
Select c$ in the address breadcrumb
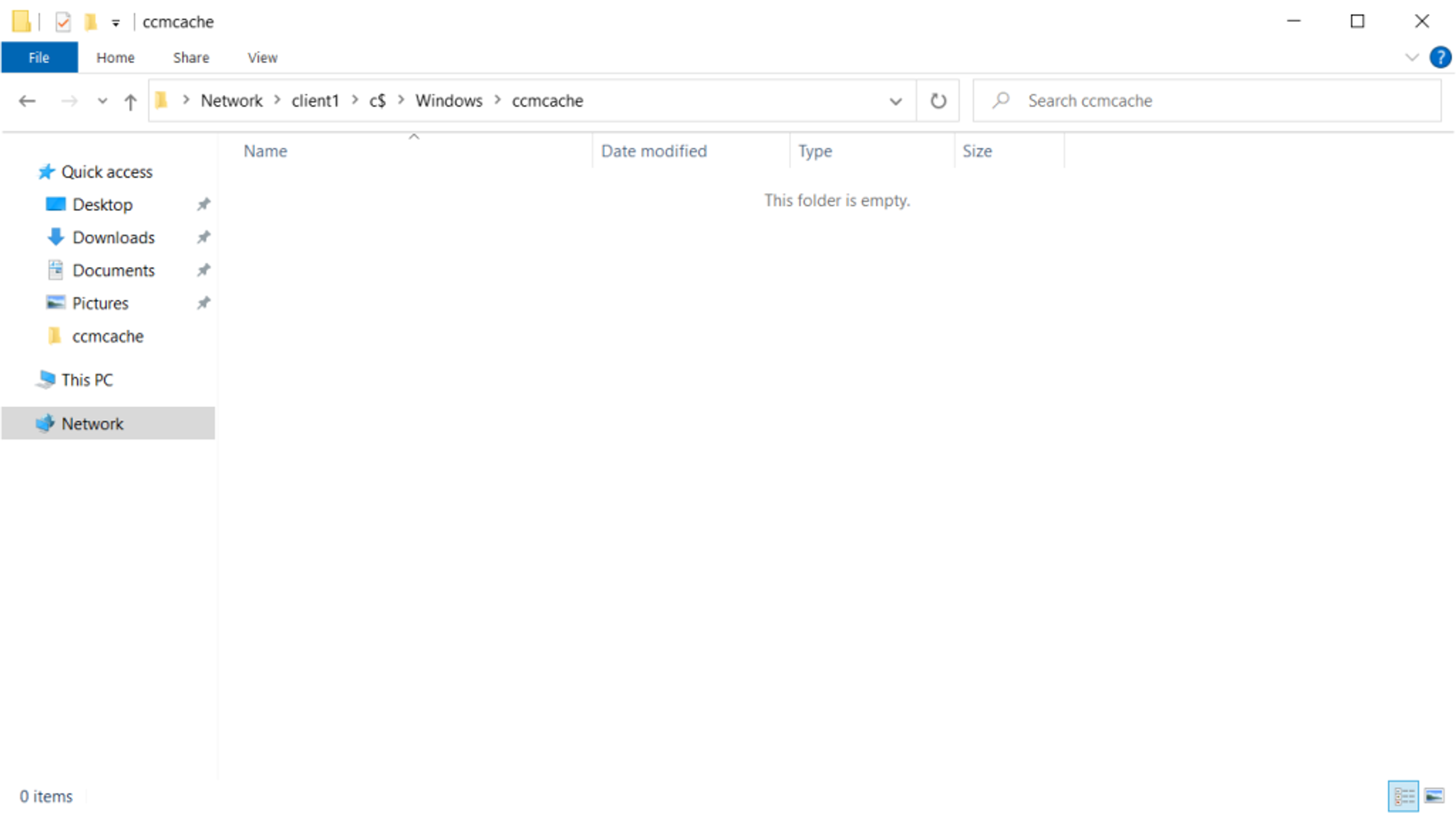[378, 100]
